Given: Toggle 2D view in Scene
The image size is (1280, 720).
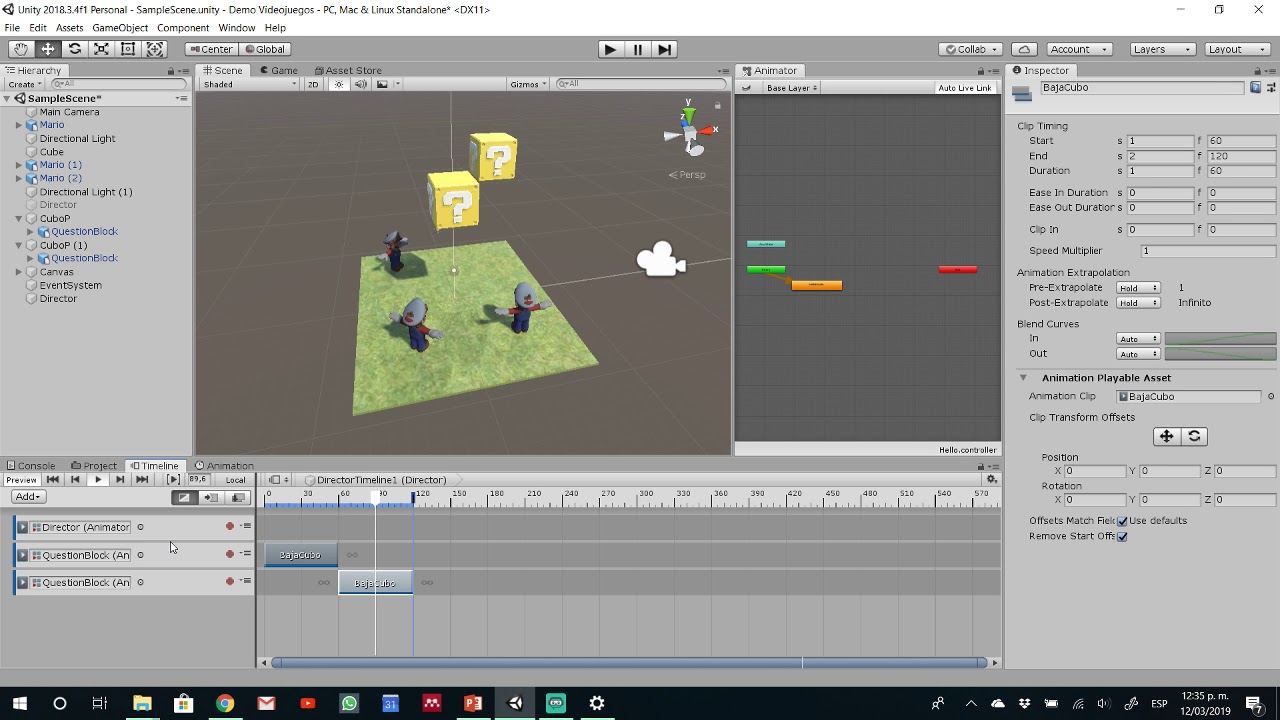Looking at the screenshot, I should tap(313, 84).
